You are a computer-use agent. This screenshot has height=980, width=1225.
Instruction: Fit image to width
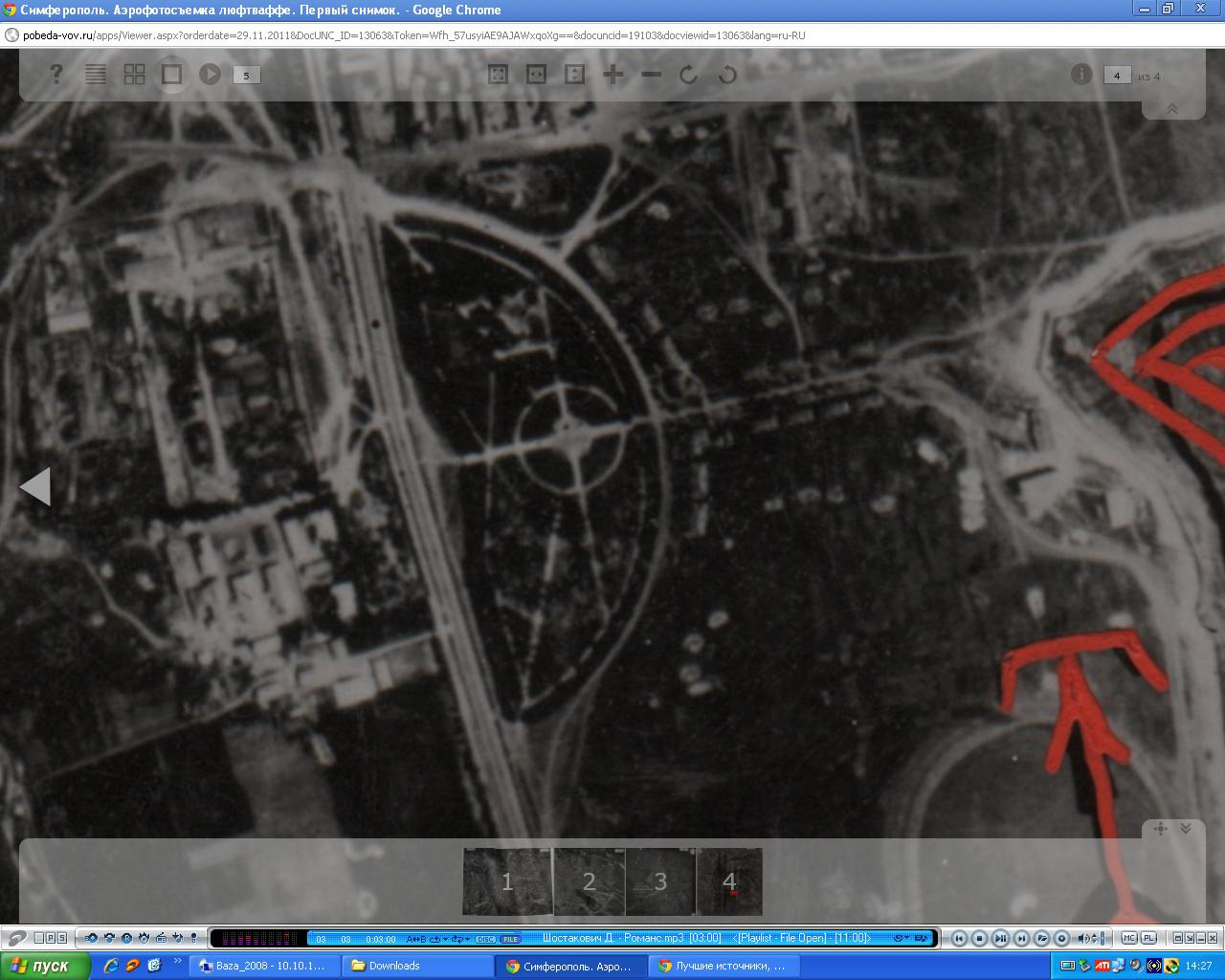coord(536,75)
